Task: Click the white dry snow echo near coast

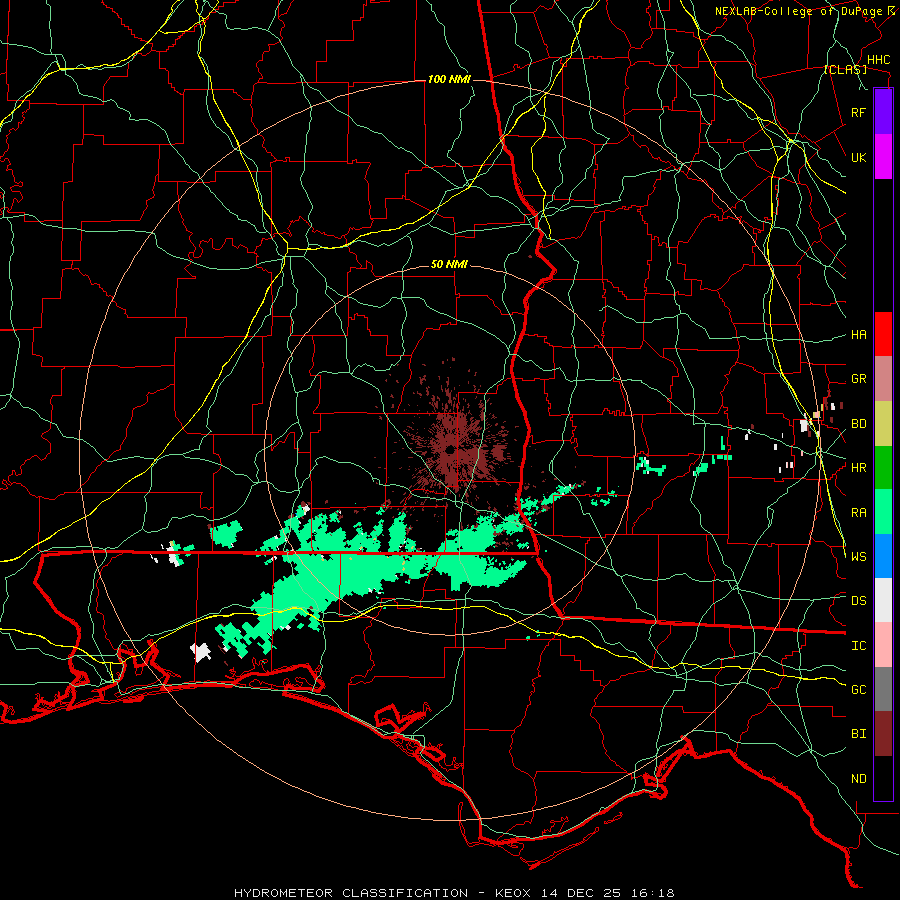Action: pyautogui.click(x=200, y=652)
